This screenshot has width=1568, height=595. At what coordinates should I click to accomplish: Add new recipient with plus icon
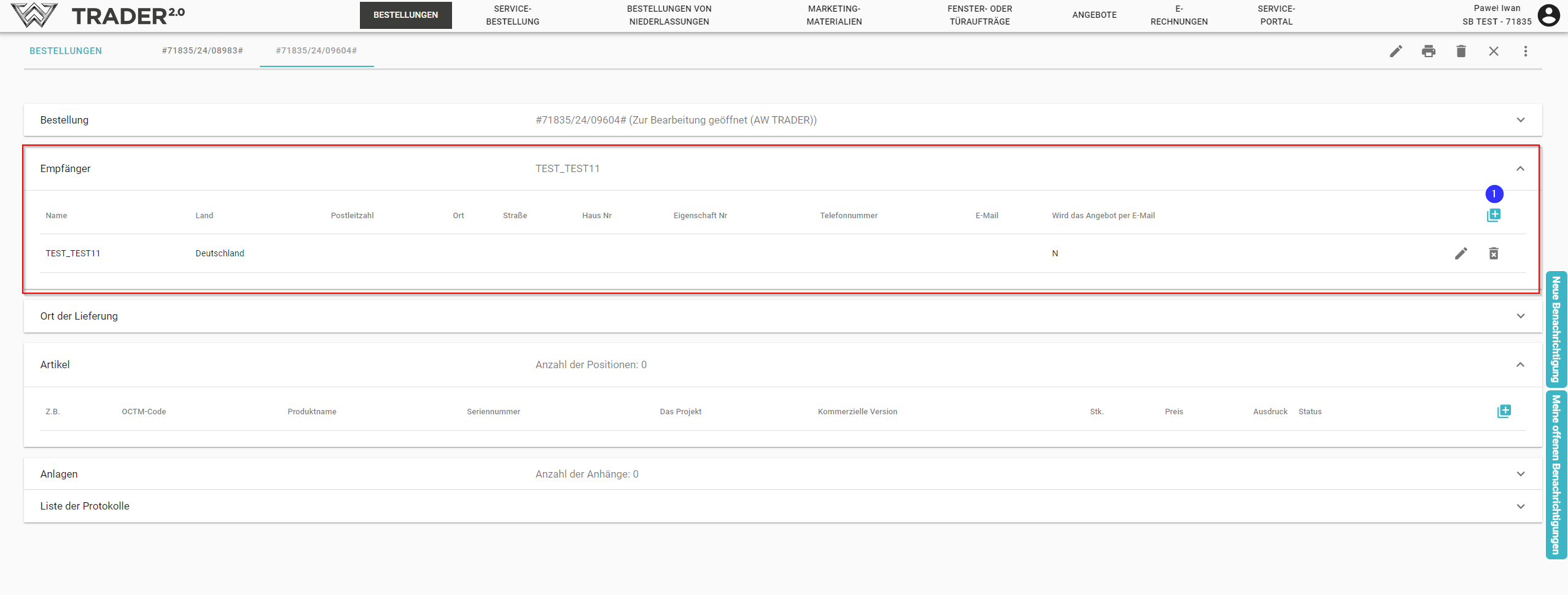pos(1493,215)
